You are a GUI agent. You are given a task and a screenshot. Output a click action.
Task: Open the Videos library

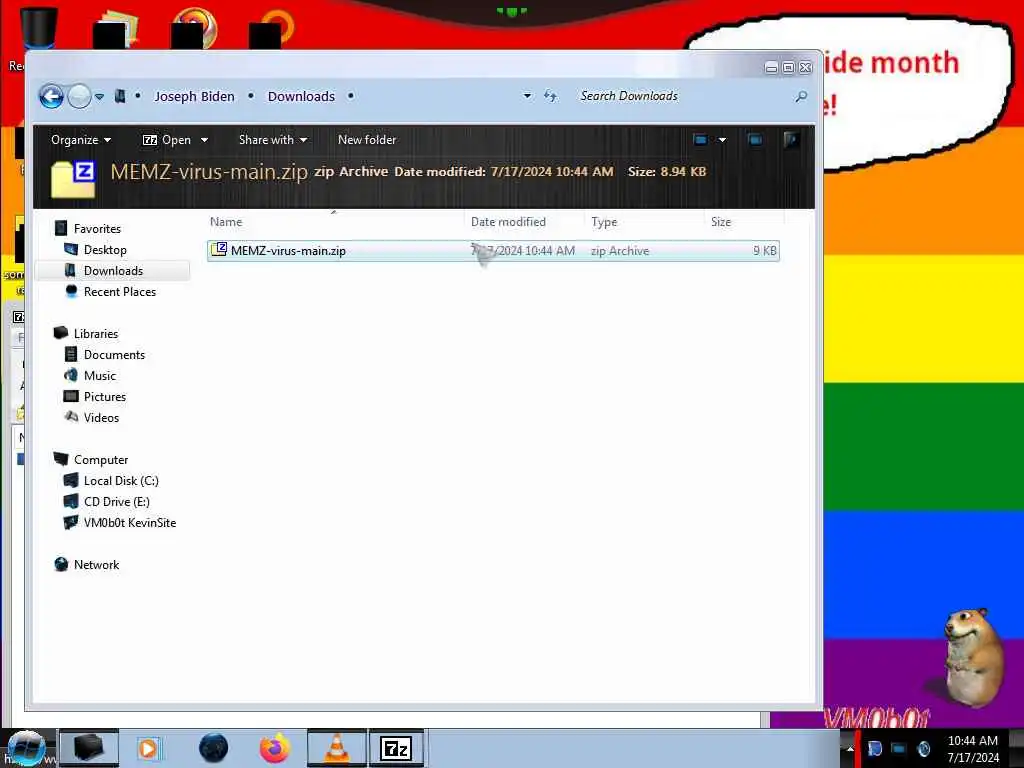tap(101, 418)
